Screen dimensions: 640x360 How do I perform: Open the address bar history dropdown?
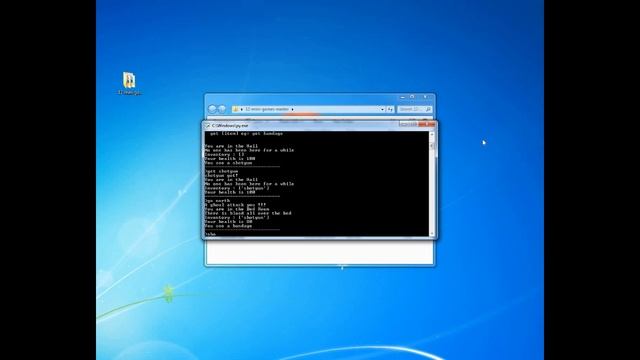pyautogui.click(x=382, y=109)
